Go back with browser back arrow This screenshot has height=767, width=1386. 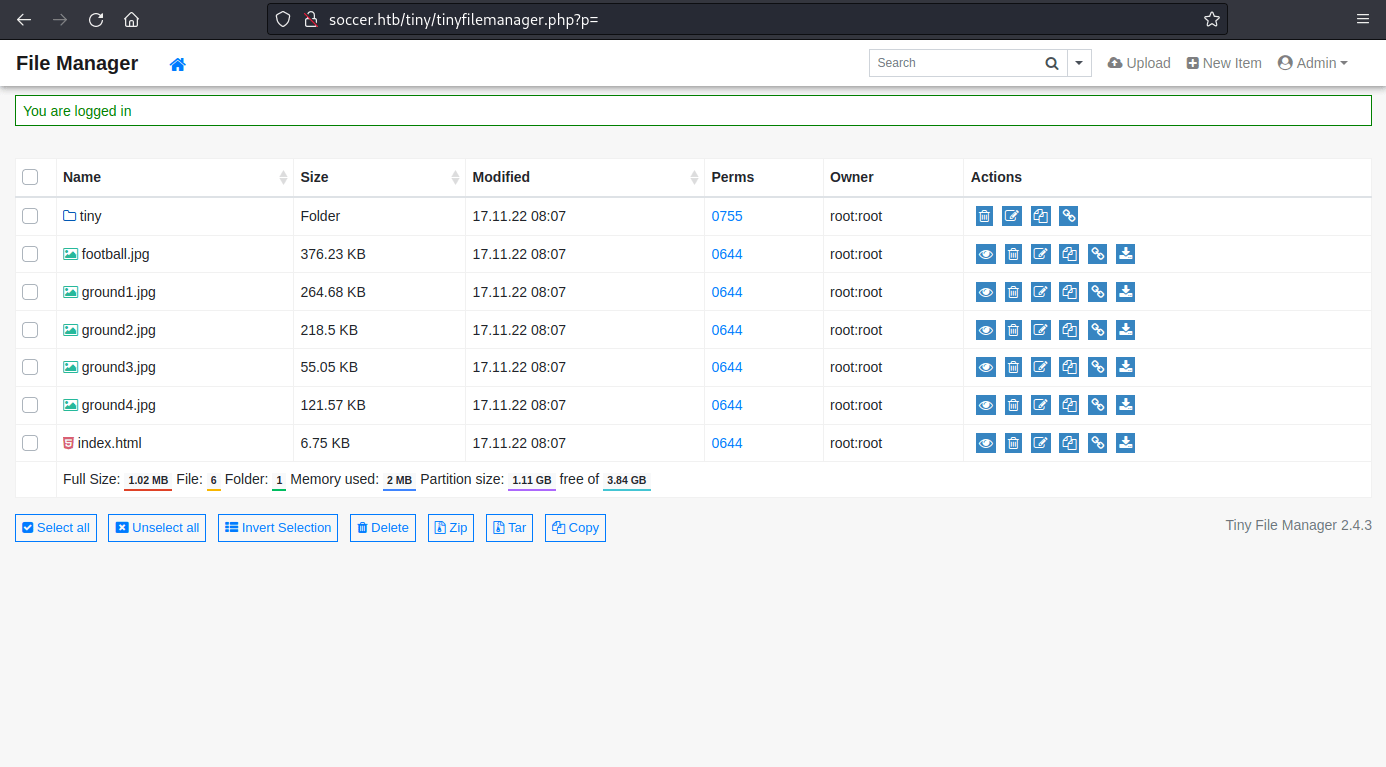24,19
